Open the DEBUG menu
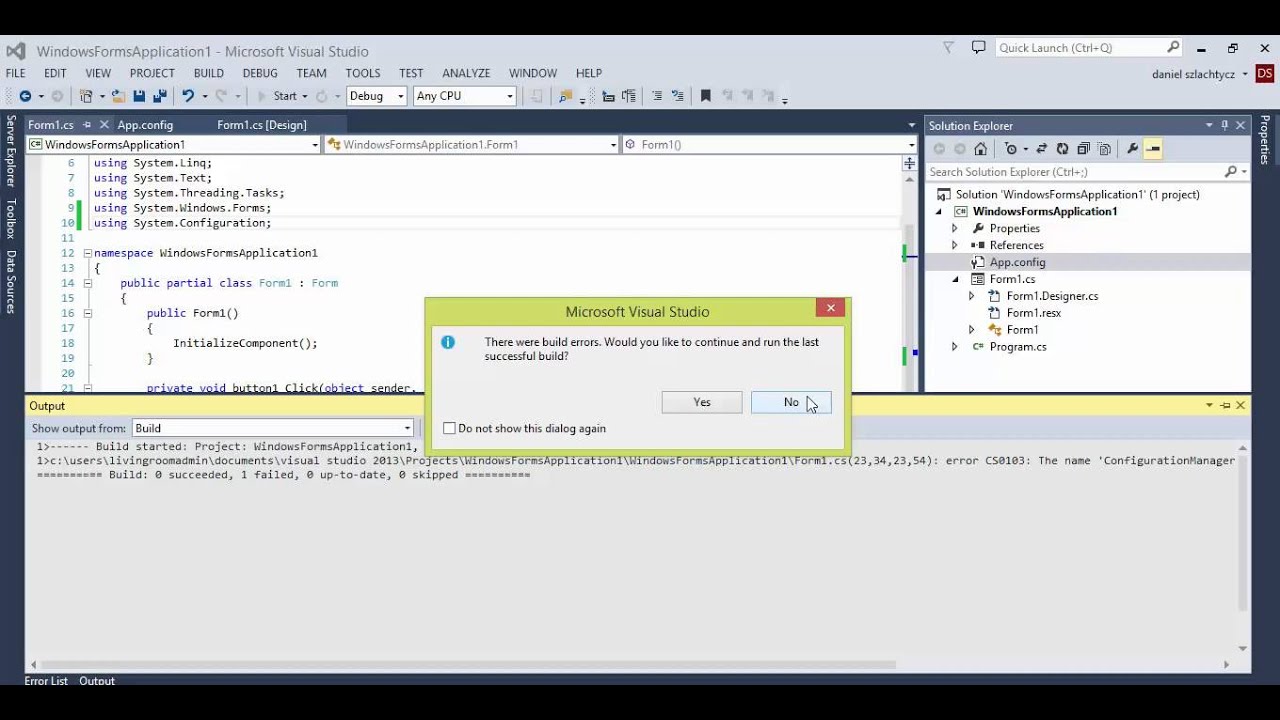Viewport: 1280px width, 720px height. coord(260,73)
